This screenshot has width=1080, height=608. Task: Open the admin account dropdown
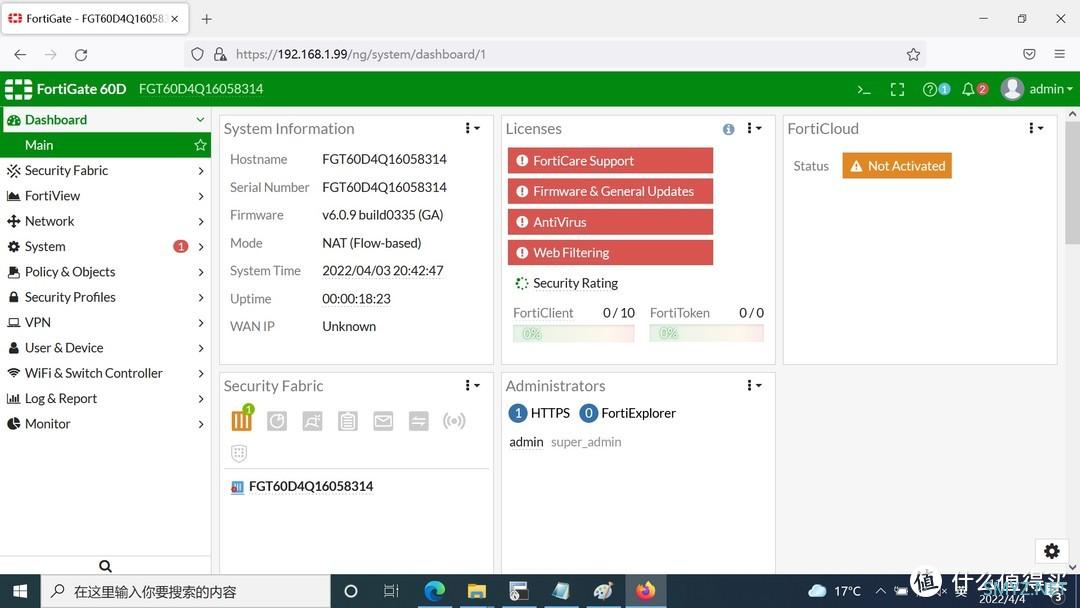1050,89
